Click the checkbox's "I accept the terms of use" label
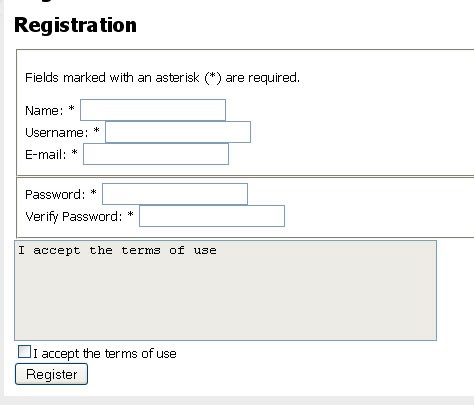Screen dimensions: 474x405 point(105,354)
